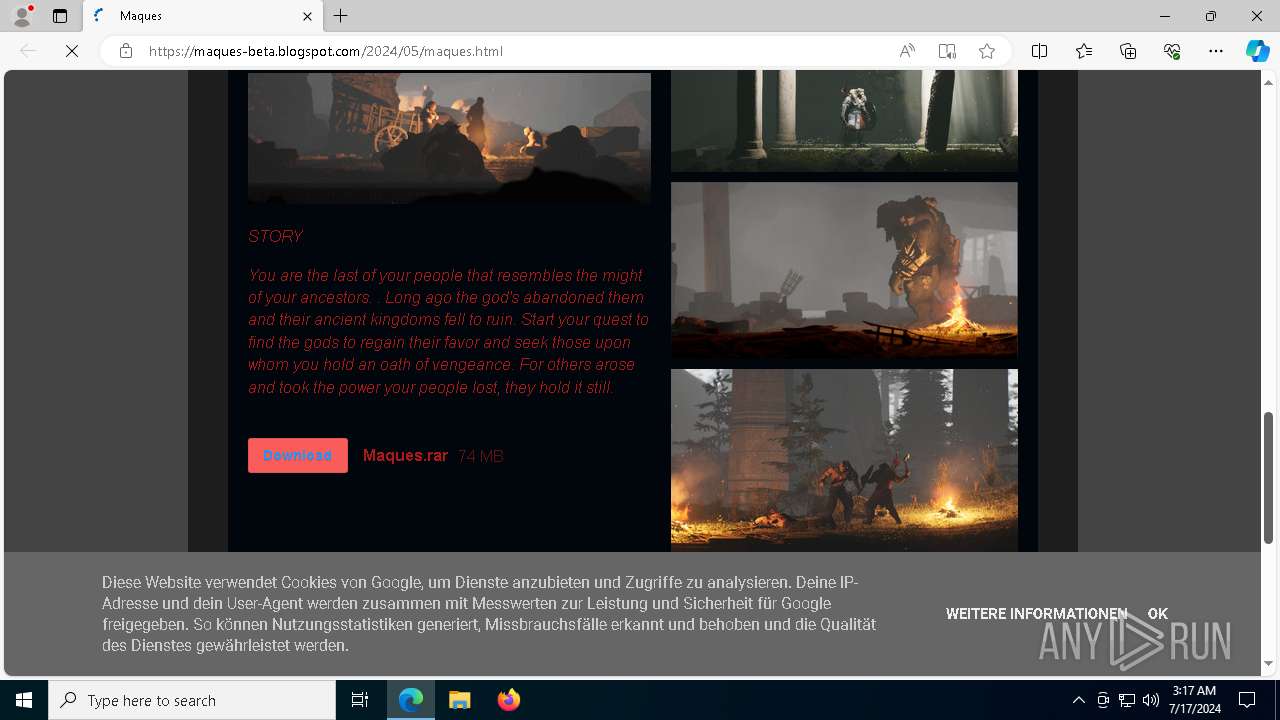The width and height of the screenshot is (1280, 720).
Task: Open the Favorites list
Action: point(1084,51)
